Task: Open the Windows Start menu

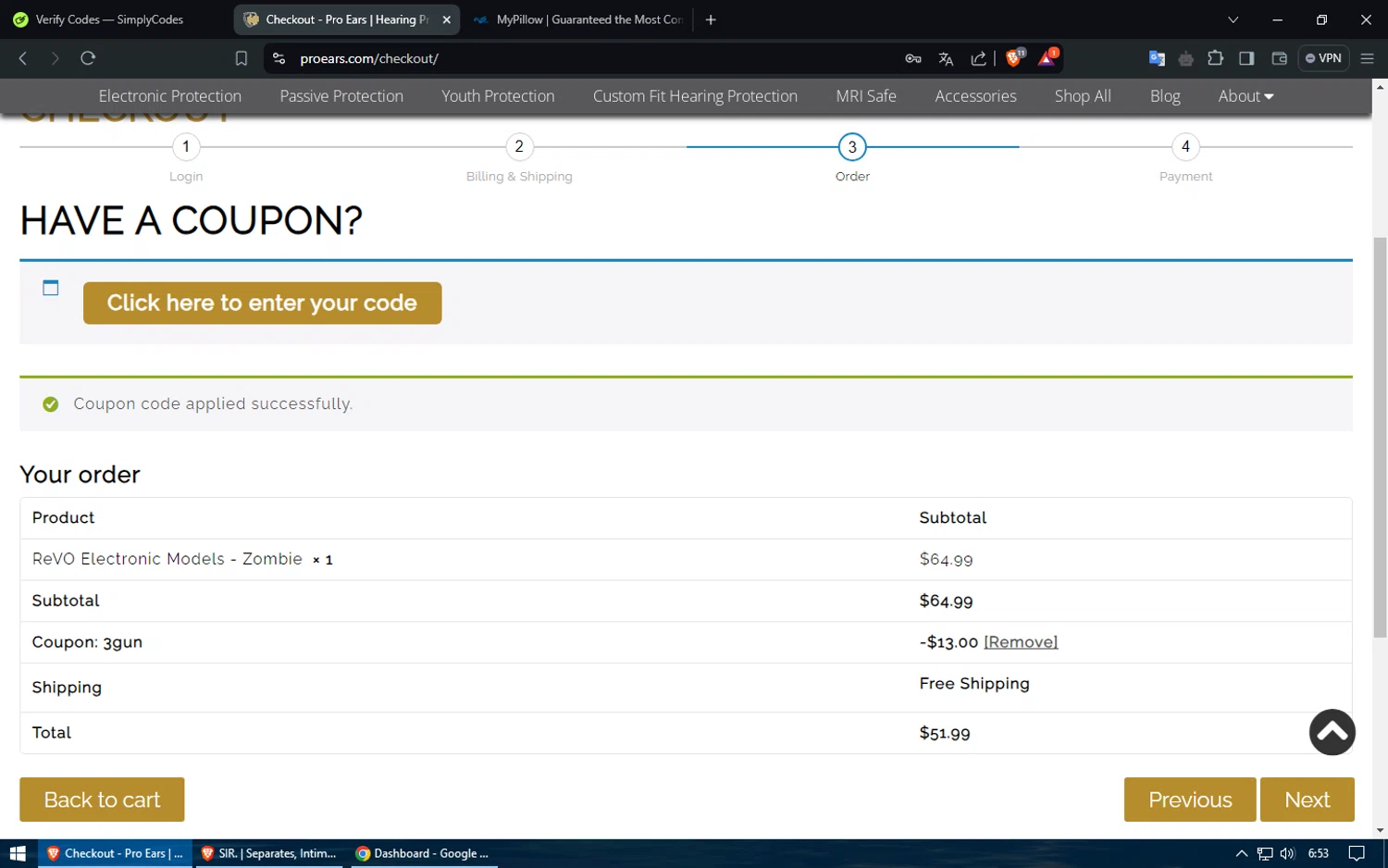Action: point(18,853)
